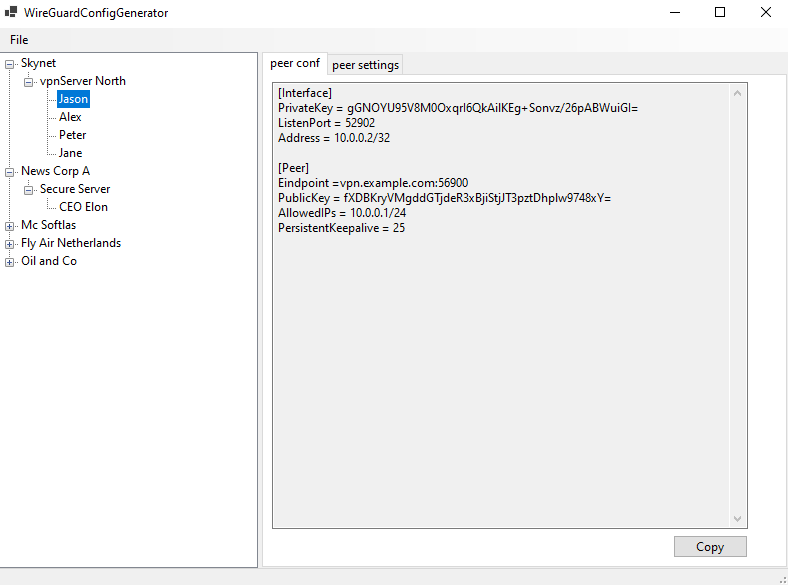Screen dimensions: 788x585
Task: Collapse the Secure Server node
Action: point(29,190)
